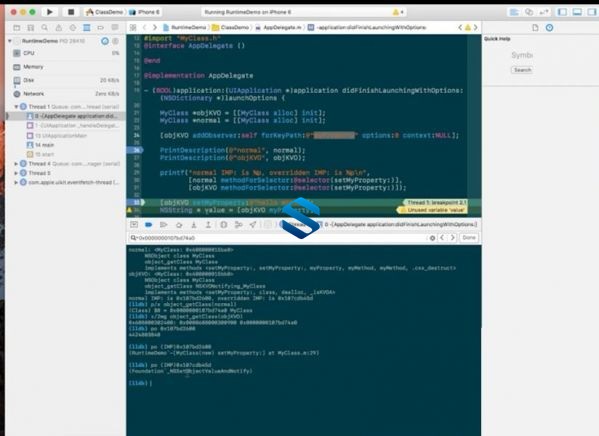The width and height of the screenshot is (599, 436).
Task: Select the search navigator magnifier icon
Action: (45, 28)
